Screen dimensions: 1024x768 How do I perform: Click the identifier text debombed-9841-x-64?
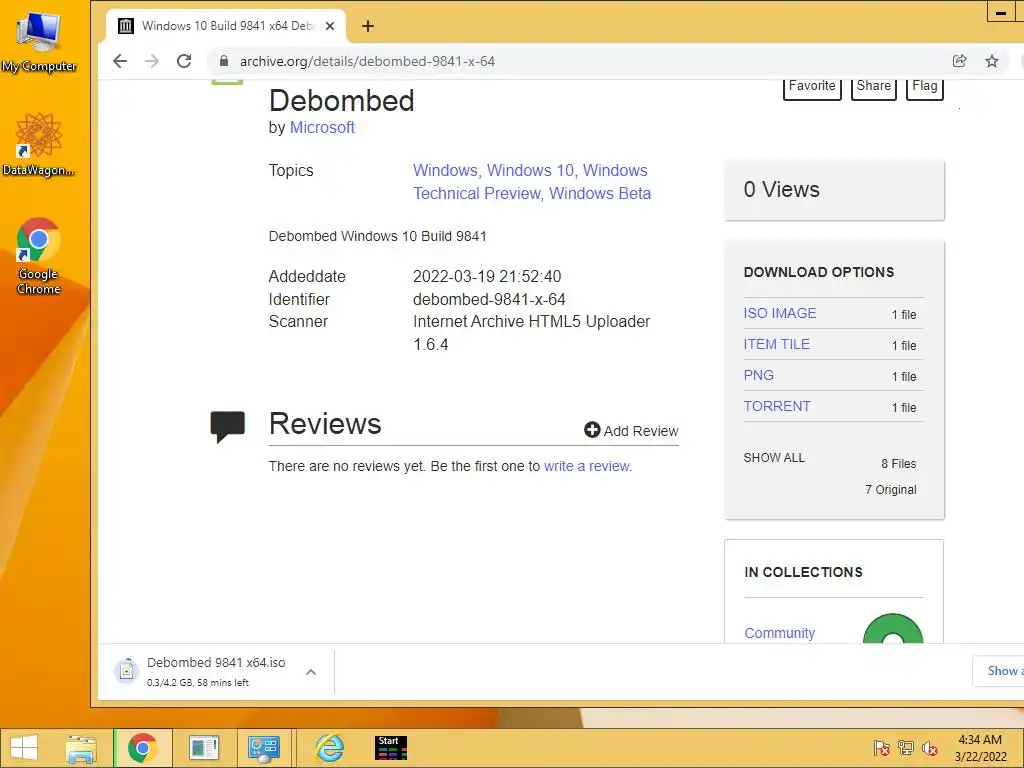[489, 300]
